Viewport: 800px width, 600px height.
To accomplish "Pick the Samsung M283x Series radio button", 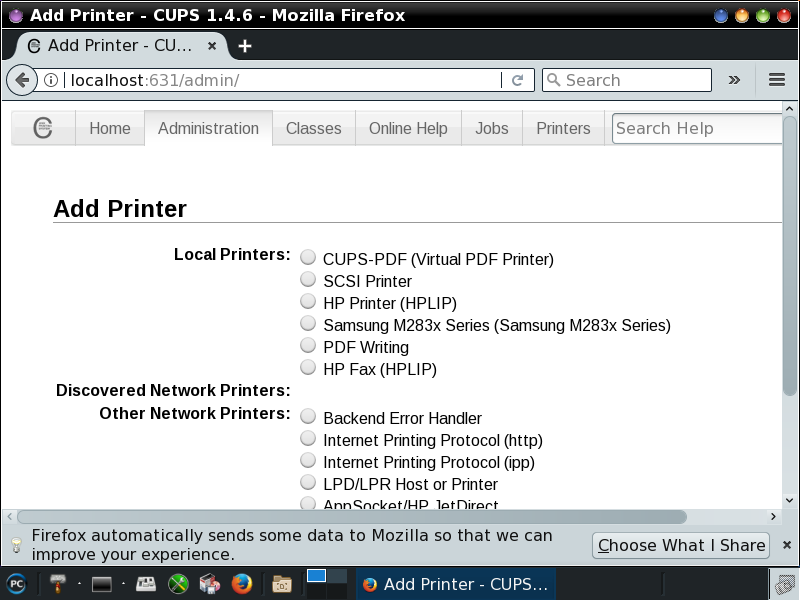I will click(x=308, y=324).
